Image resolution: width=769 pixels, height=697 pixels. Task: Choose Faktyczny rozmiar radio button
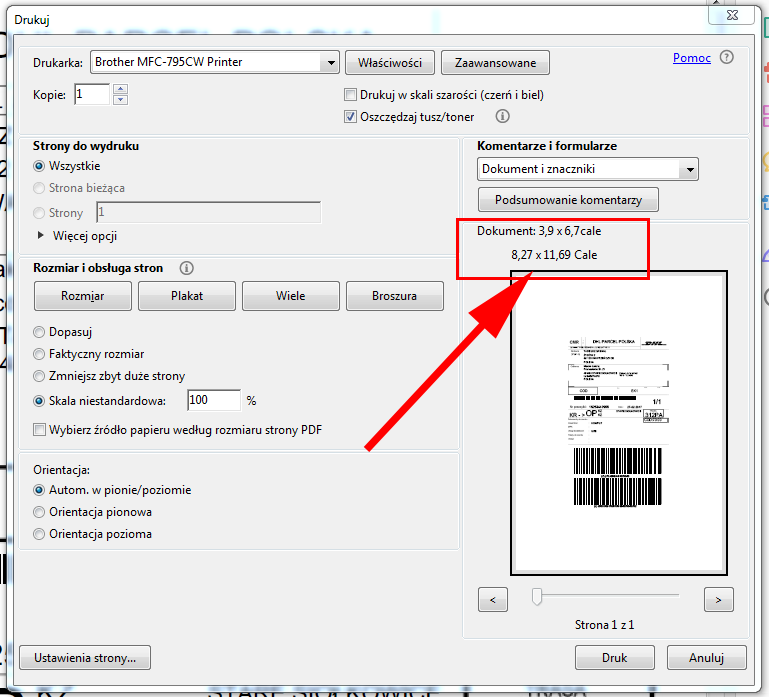40,354
